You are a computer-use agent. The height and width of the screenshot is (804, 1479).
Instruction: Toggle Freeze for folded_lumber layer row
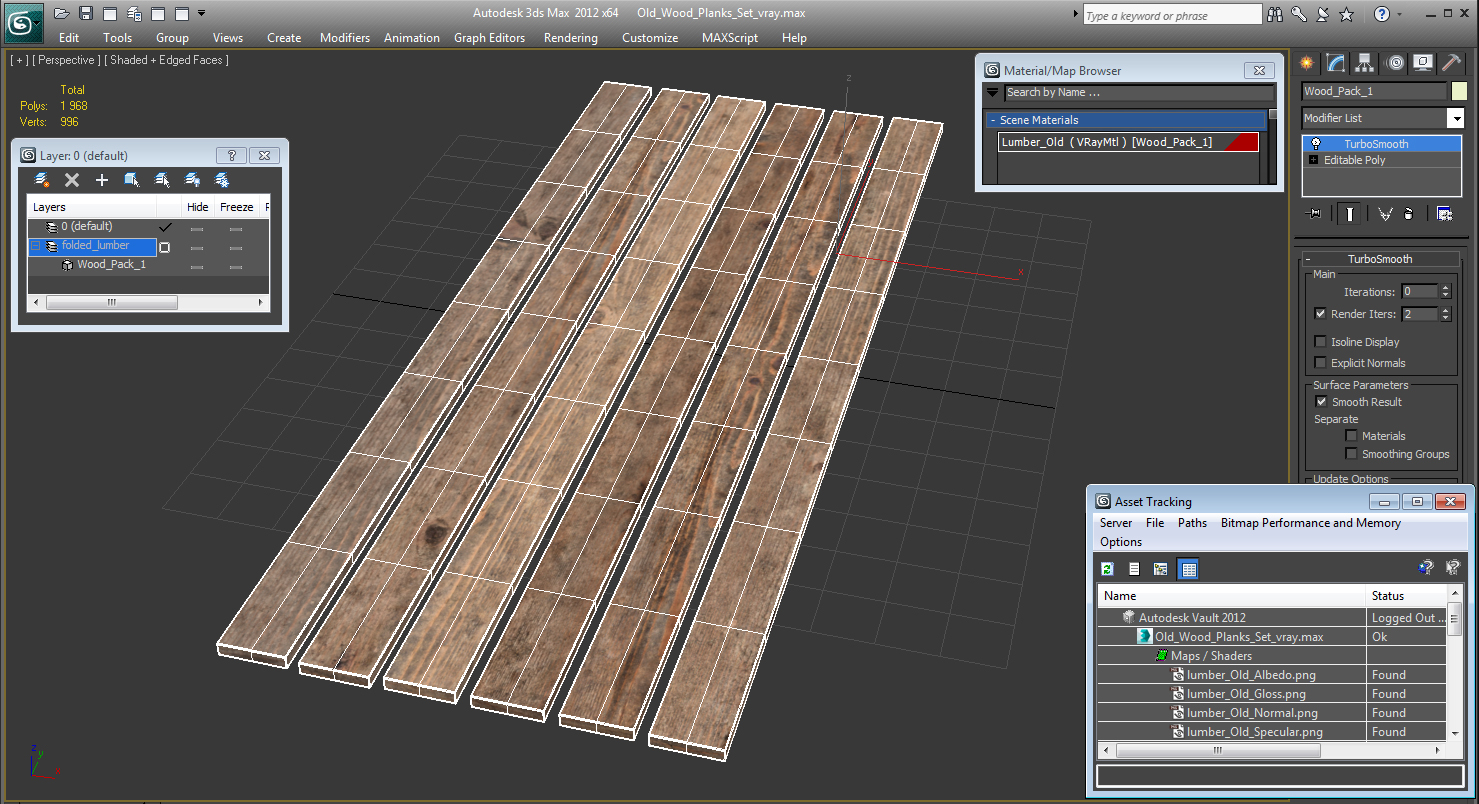pos(236,248)
